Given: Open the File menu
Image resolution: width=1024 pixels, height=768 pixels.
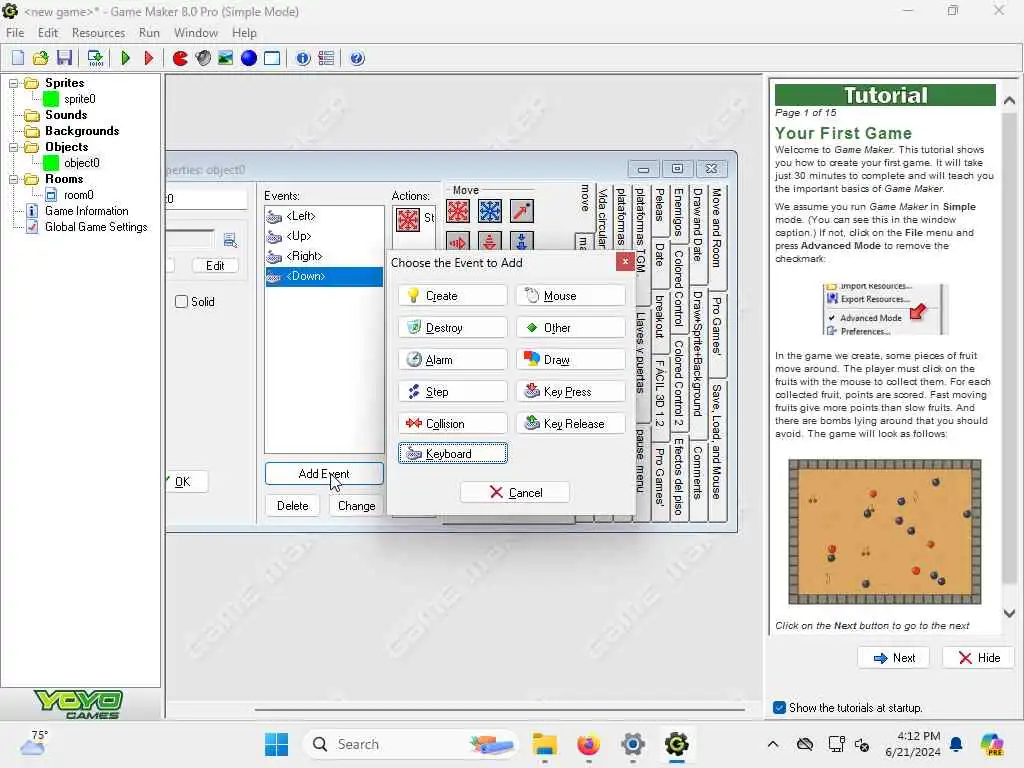Looking at the screenshot, I should (15, 33).
